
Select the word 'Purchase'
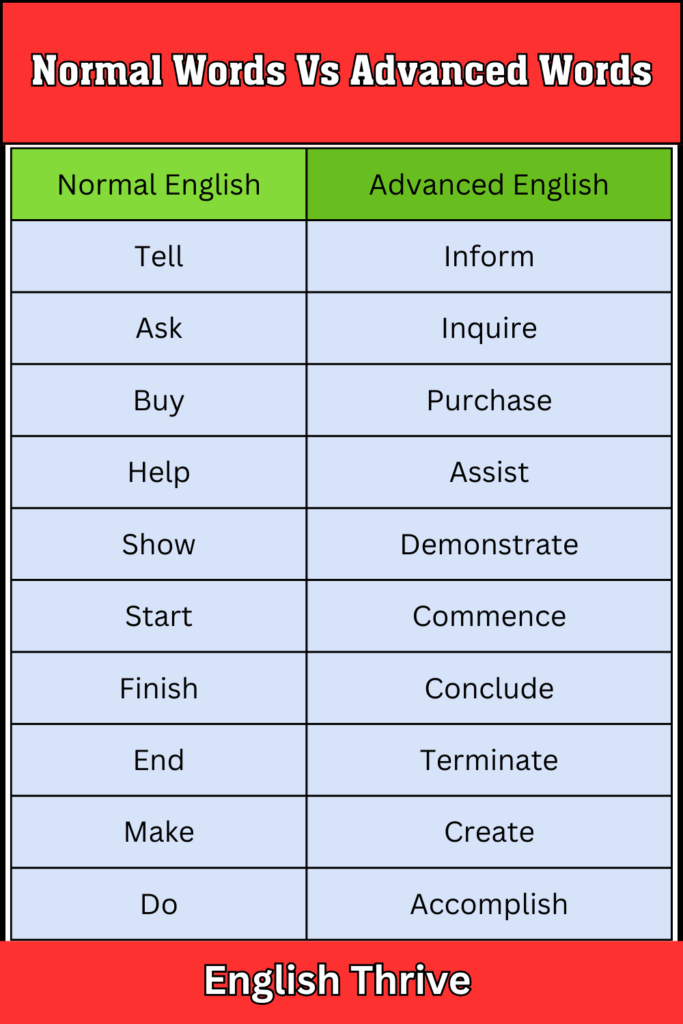[x=489, y=401]
